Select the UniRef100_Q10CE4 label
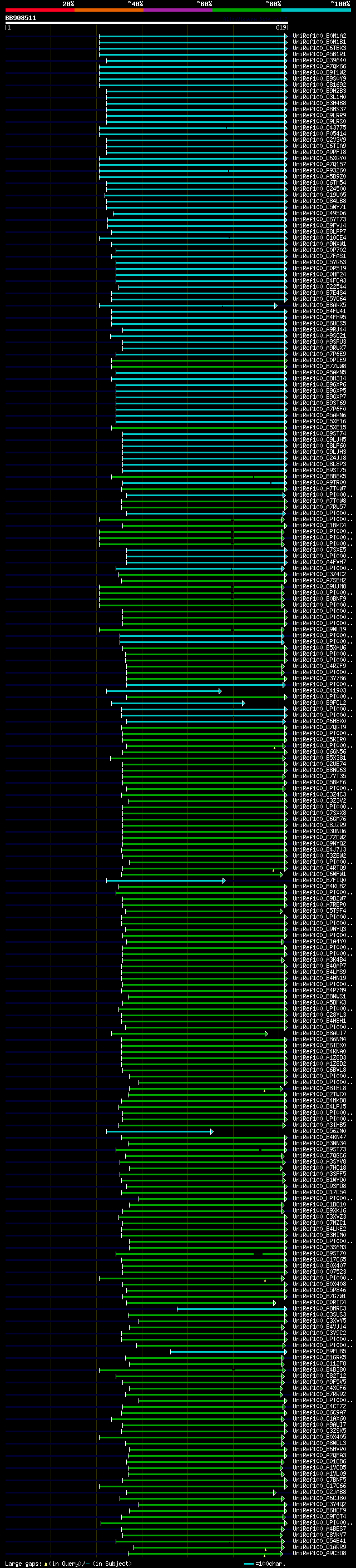 [319, 238]
